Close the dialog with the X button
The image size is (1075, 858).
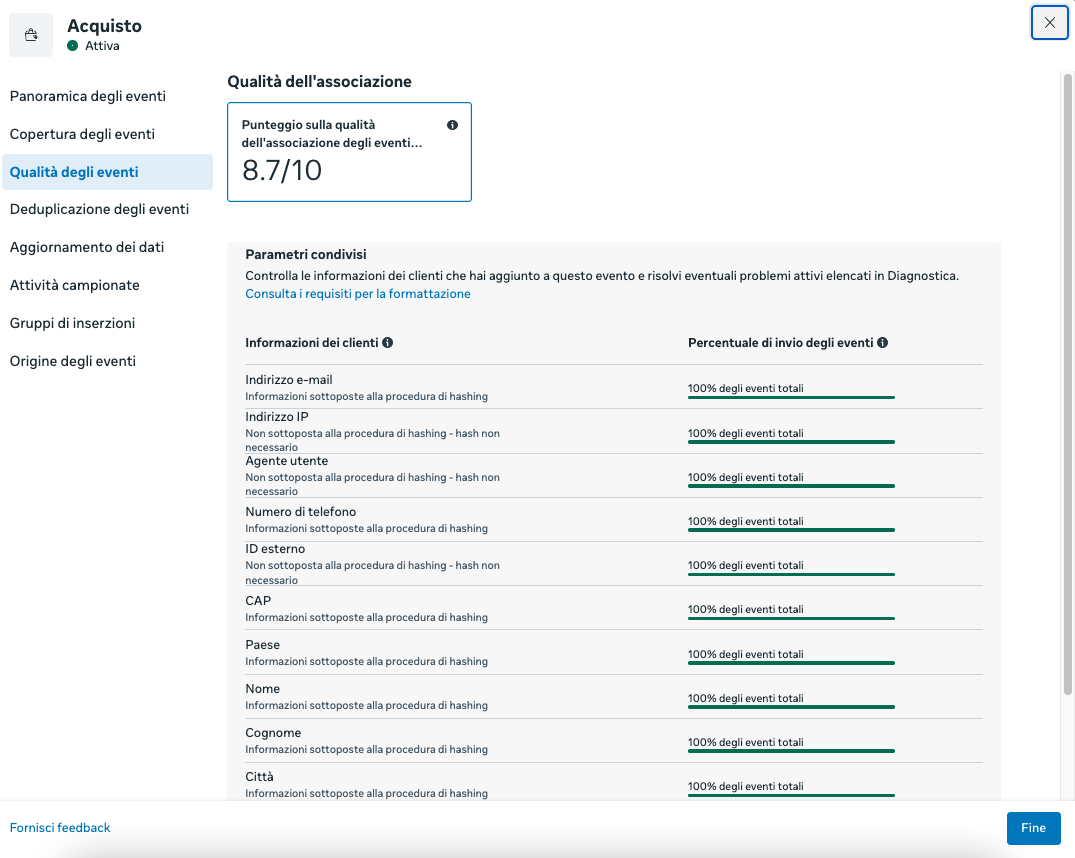coord(1049,22)
